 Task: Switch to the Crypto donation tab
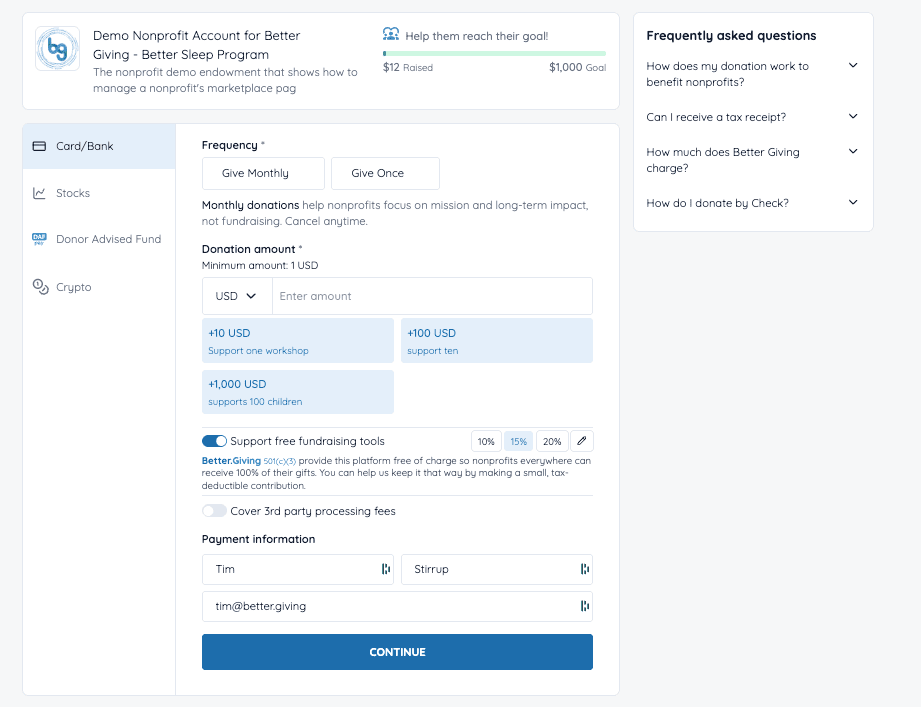pyautogui.click(x=73, y=287)
